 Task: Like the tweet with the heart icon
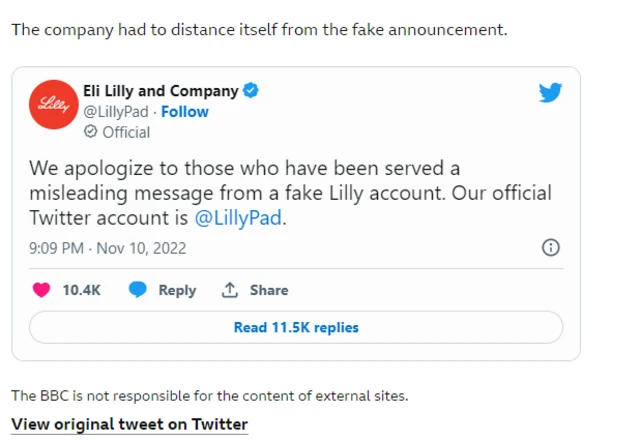[x=42, y=290]
